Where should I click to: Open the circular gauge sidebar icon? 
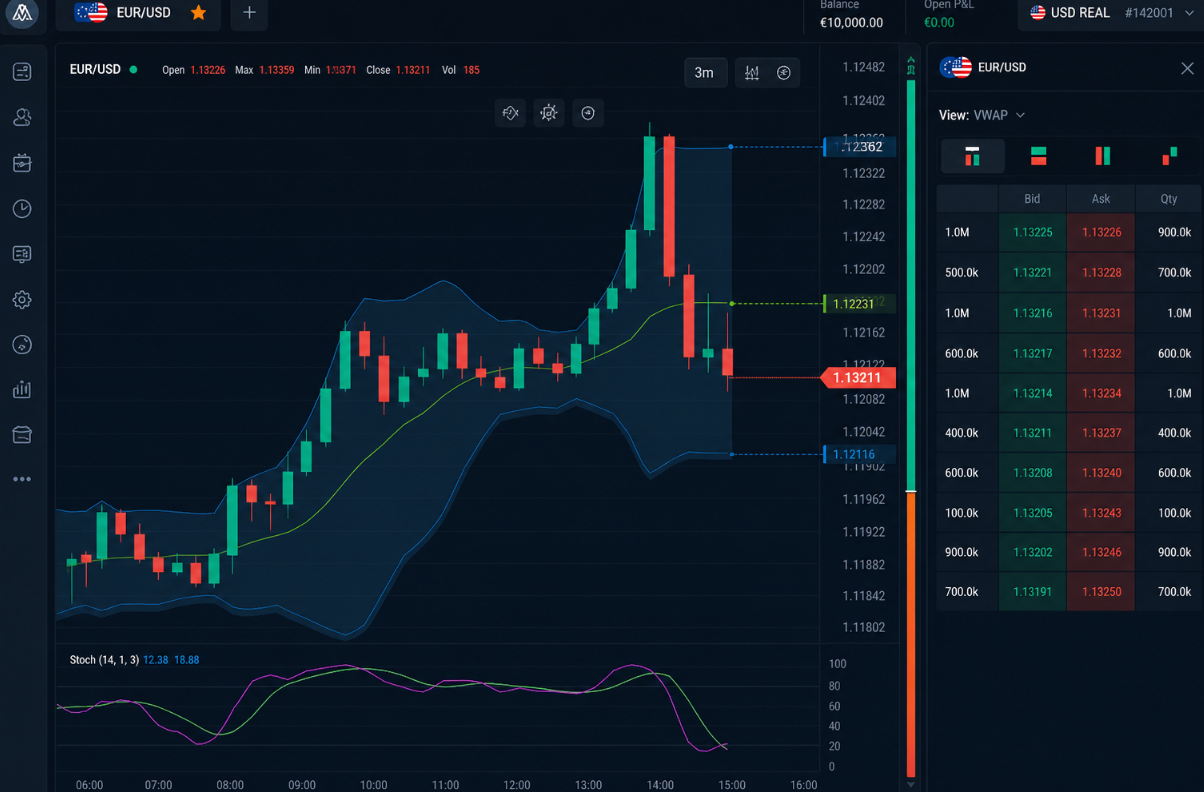click(22, 345)
